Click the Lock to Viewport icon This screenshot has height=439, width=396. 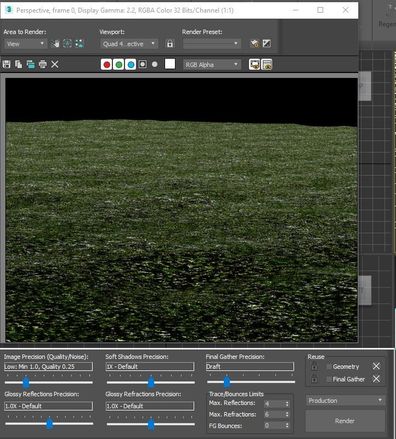[170, 44]
